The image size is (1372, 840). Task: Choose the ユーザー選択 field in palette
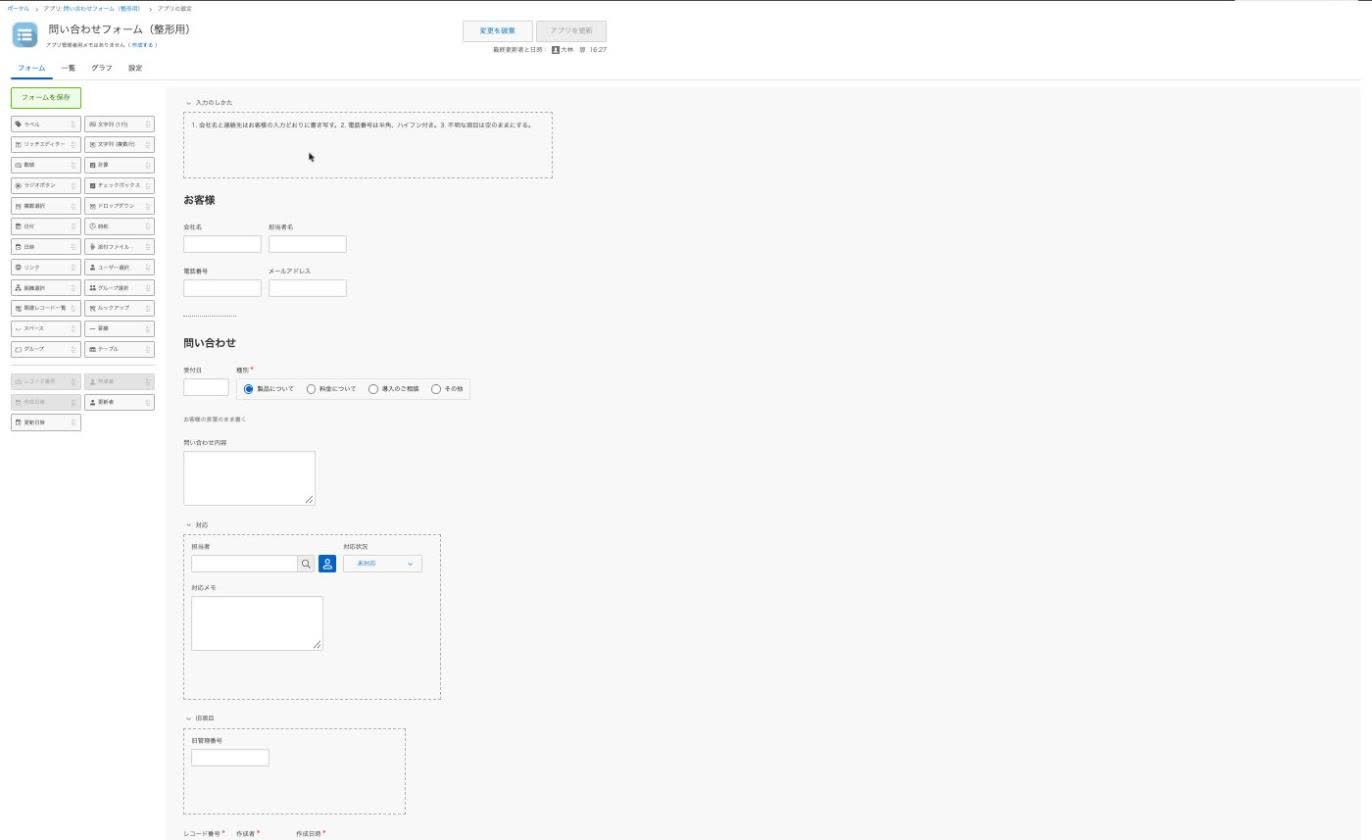(119, 267)
